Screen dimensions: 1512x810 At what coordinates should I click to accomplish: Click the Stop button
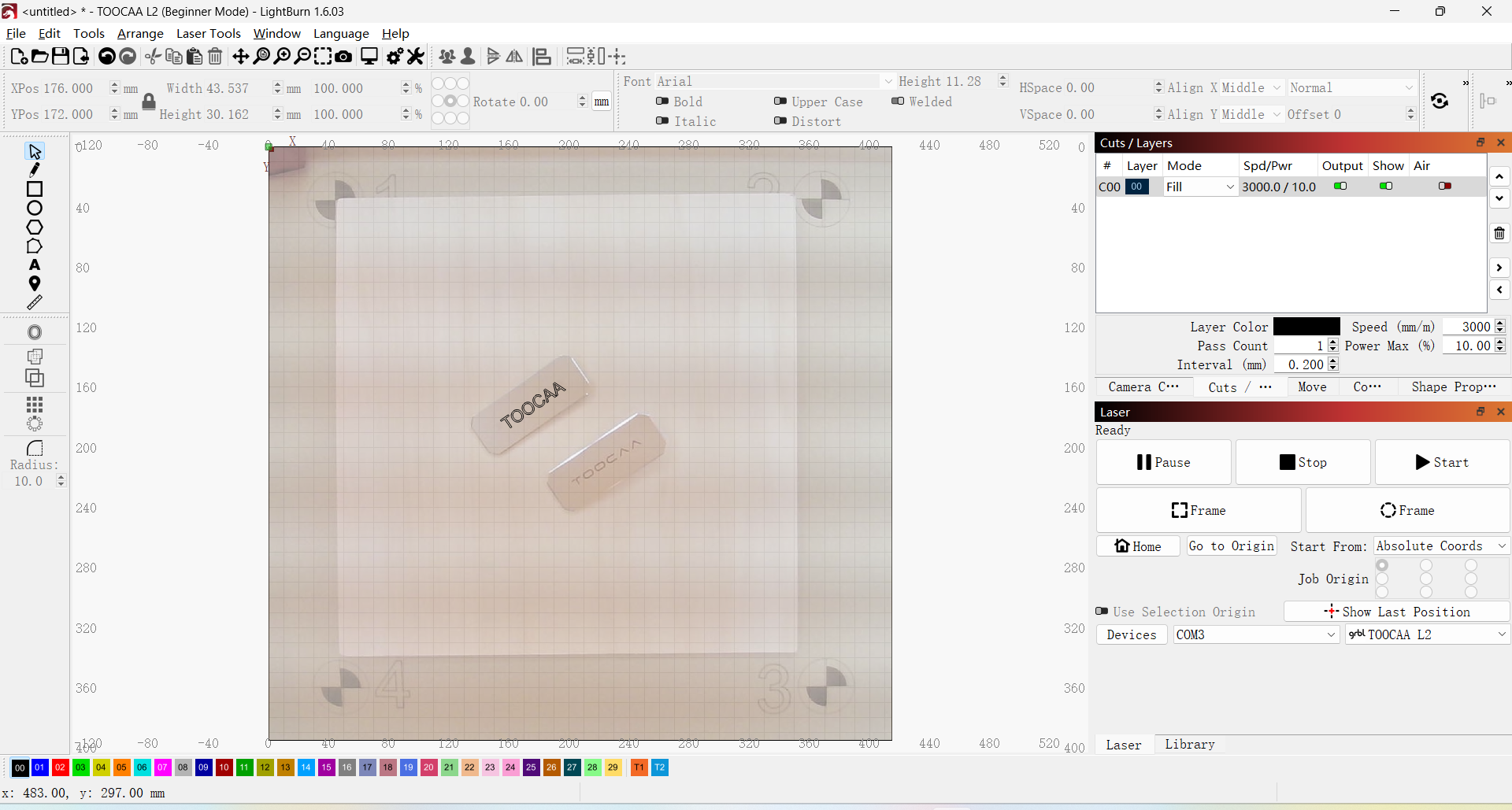click(1303, 462)
